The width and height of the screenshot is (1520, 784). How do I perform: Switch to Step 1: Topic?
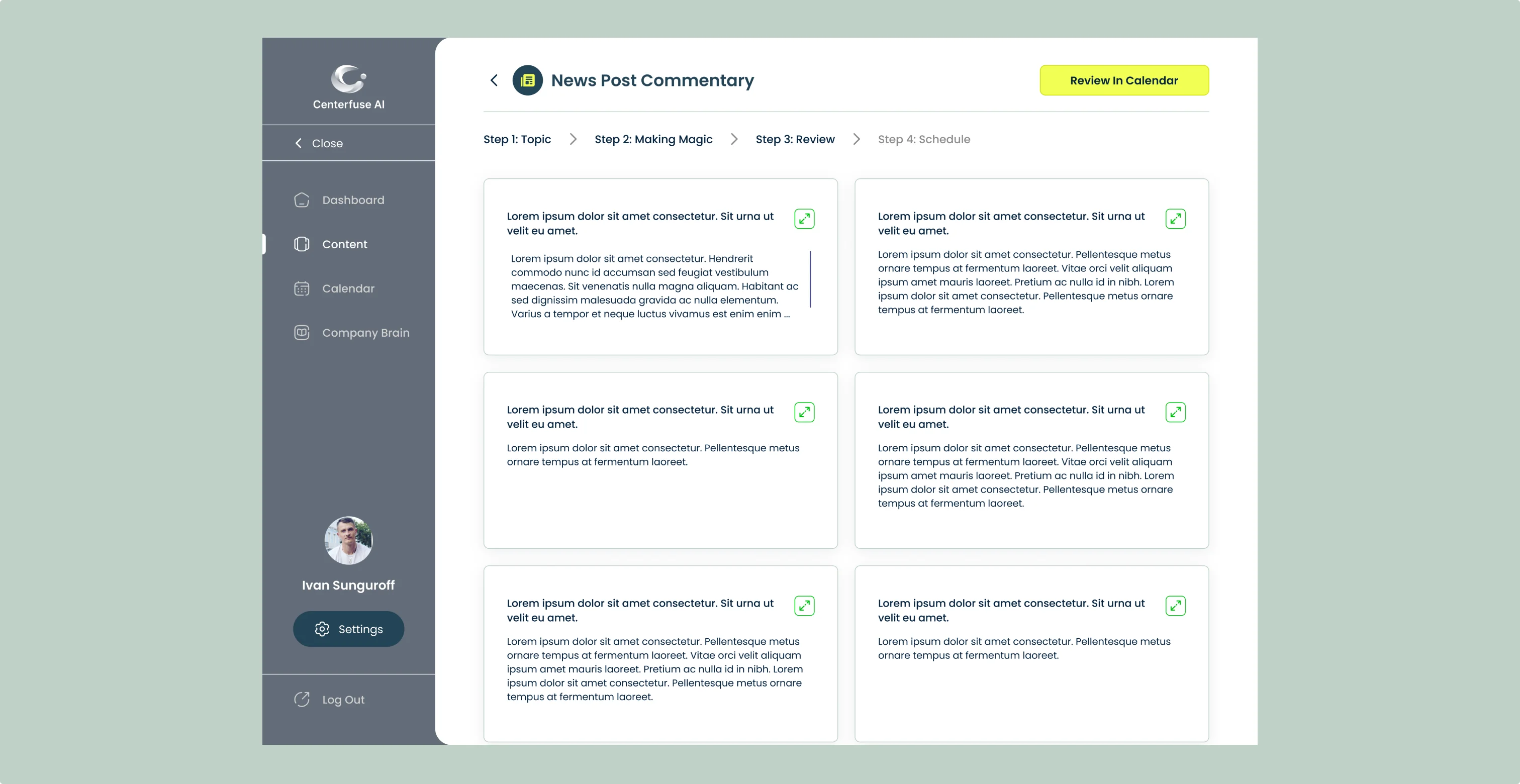coord(517,139)
